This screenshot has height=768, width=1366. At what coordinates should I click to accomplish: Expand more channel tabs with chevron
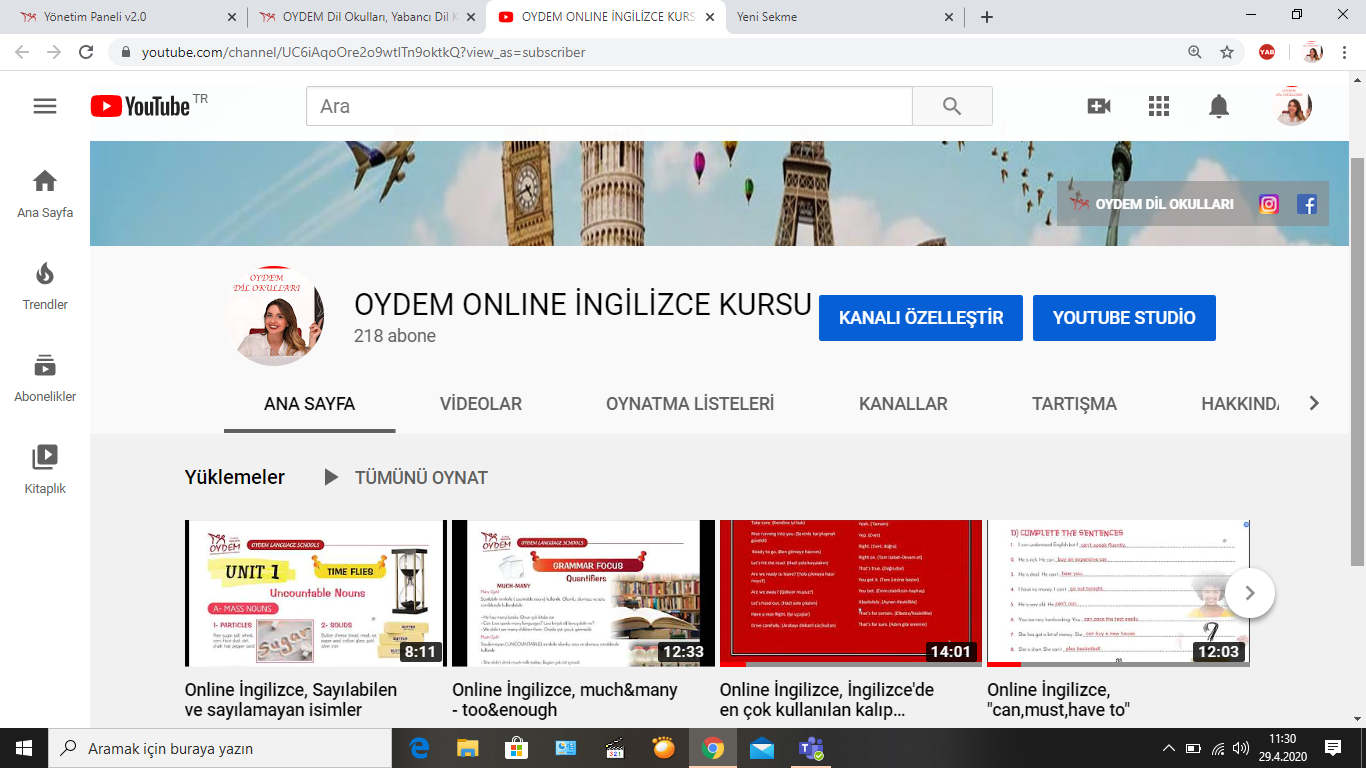(1314, 404)
